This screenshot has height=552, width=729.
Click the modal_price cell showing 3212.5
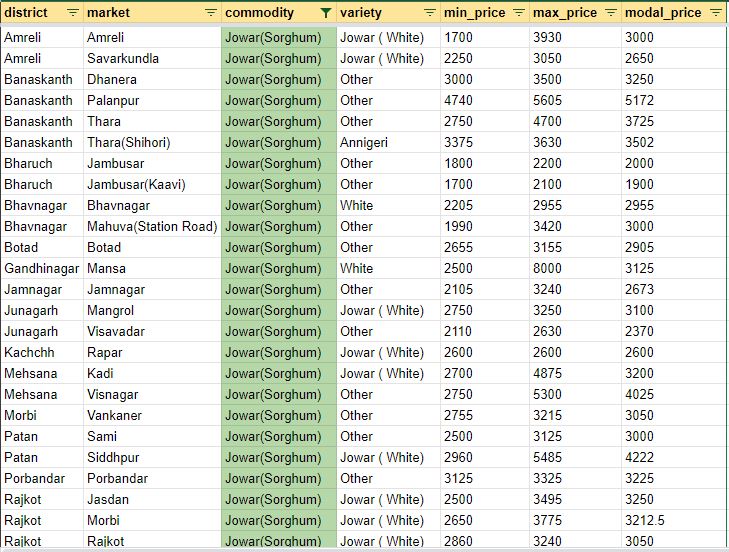pyautogui.click(x=645, y=520)
